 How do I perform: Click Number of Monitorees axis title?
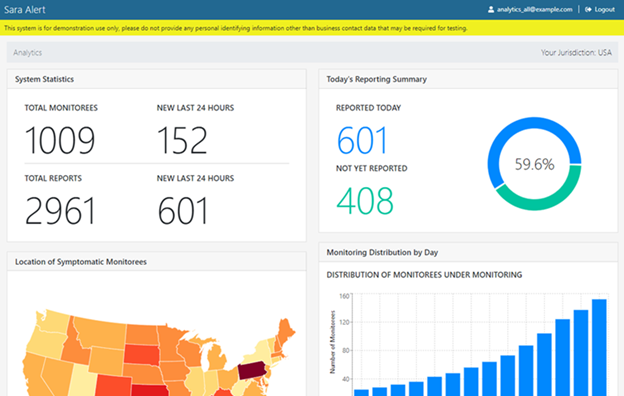pyautogui.click(x=332, y=342)
